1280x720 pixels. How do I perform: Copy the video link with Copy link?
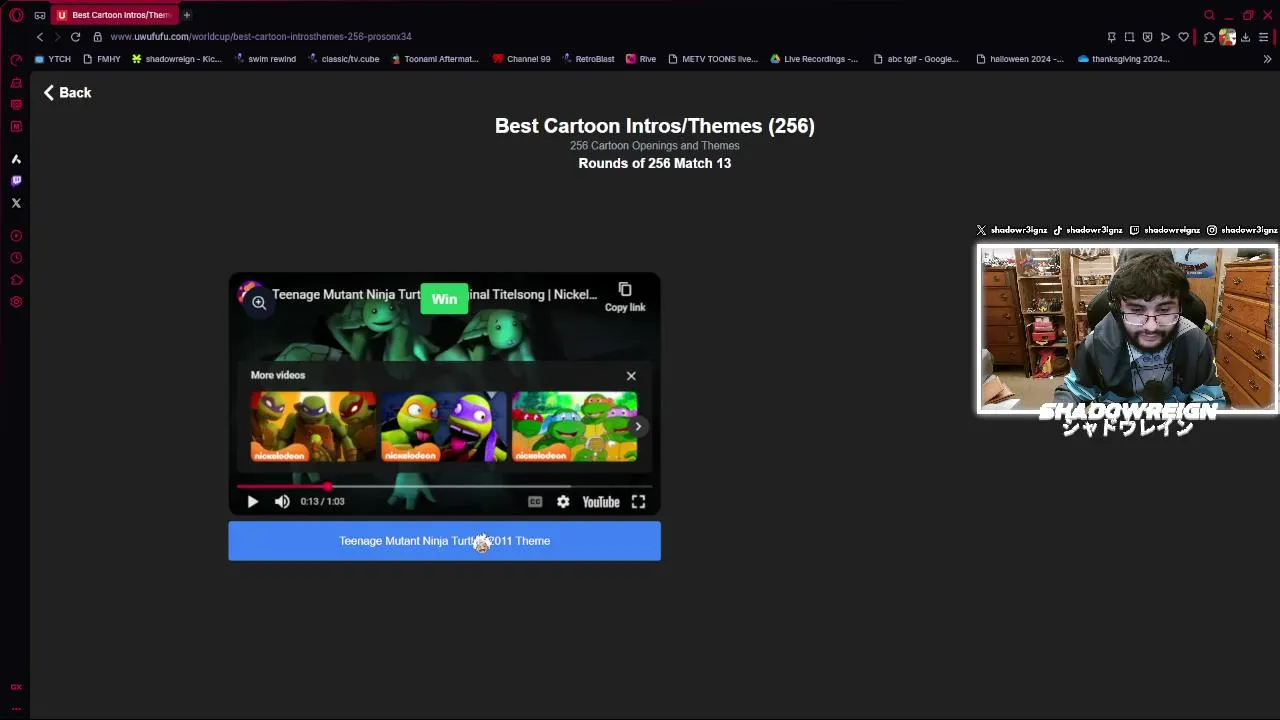625,297
